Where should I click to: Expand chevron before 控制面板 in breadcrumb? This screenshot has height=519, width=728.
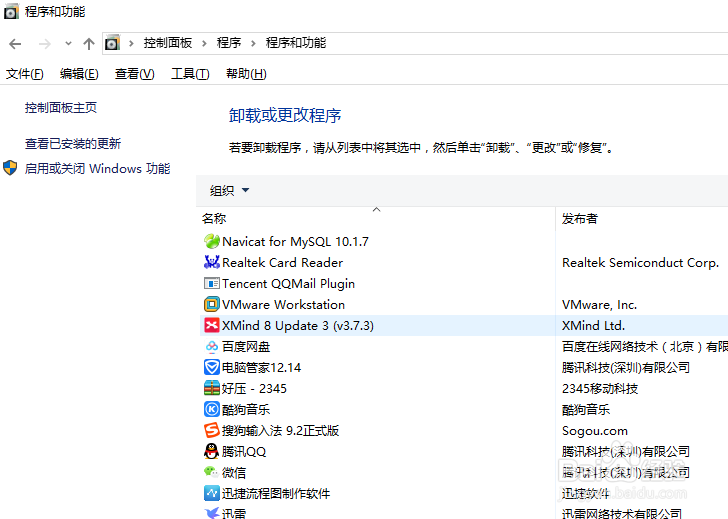[x=131, y=43]
